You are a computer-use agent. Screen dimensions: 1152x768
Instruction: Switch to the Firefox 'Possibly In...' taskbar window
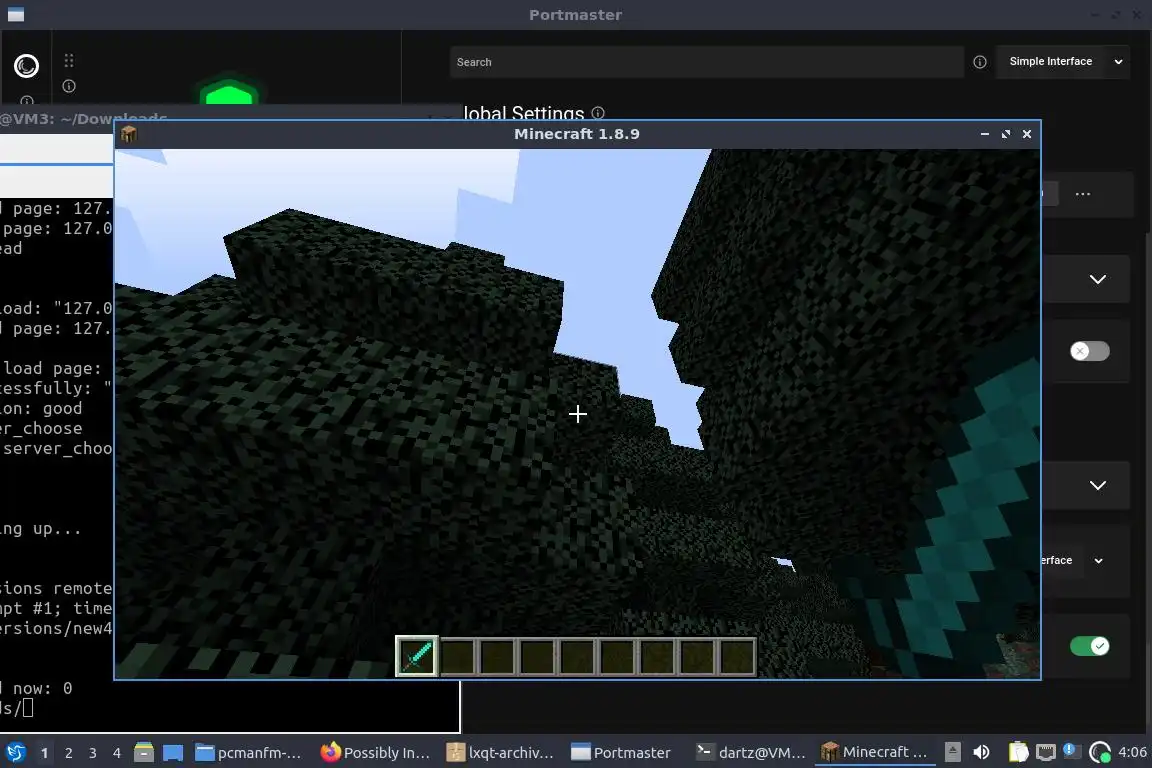tap(375, 752)
